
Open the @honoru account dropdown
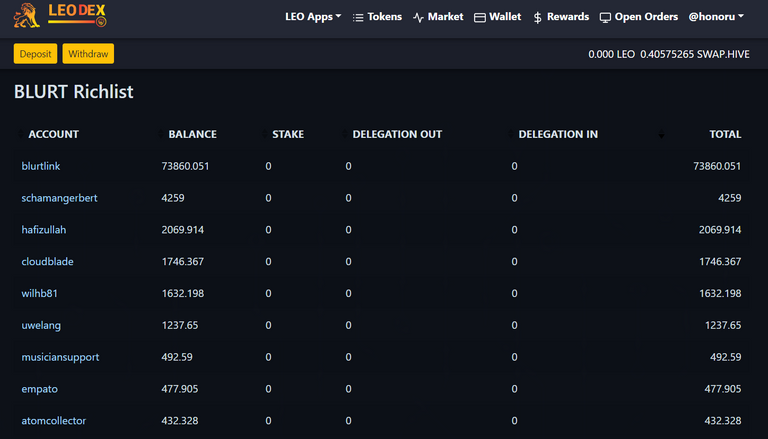tap(717, 17)
